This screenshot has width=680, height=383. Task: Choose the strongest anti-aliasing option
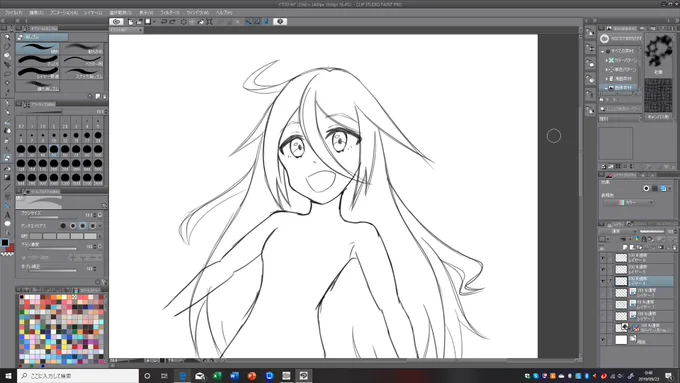pos(93,226)
